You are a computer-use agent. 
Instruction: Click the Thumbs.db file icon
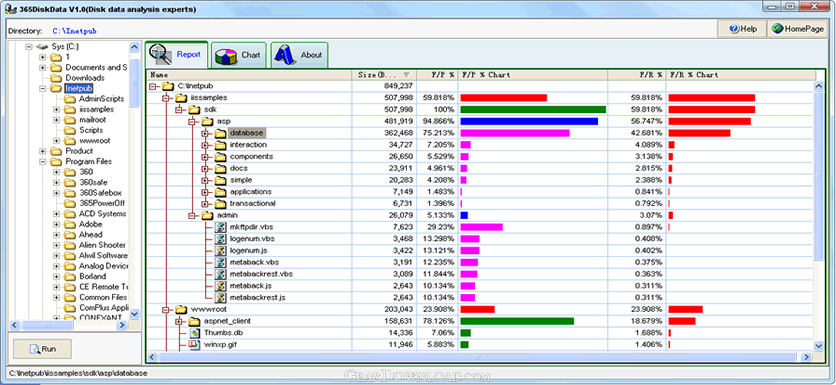195,333
